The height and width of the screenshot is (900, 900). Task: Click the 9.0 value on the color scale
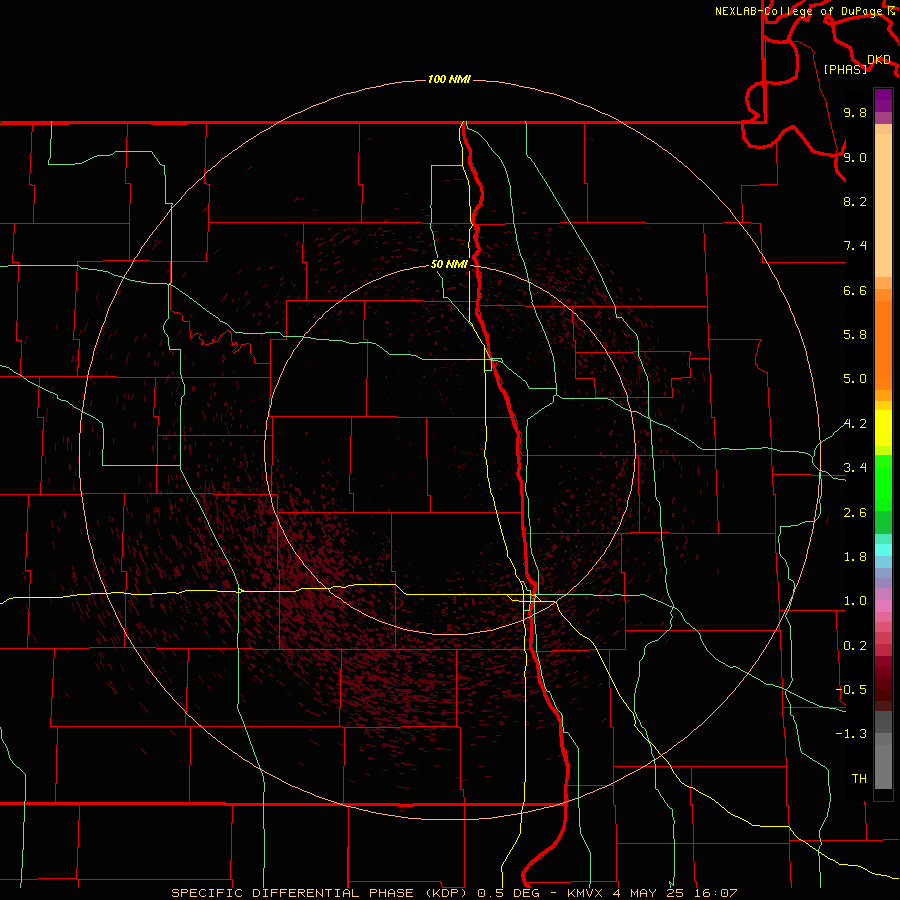(x=855, y=157)
